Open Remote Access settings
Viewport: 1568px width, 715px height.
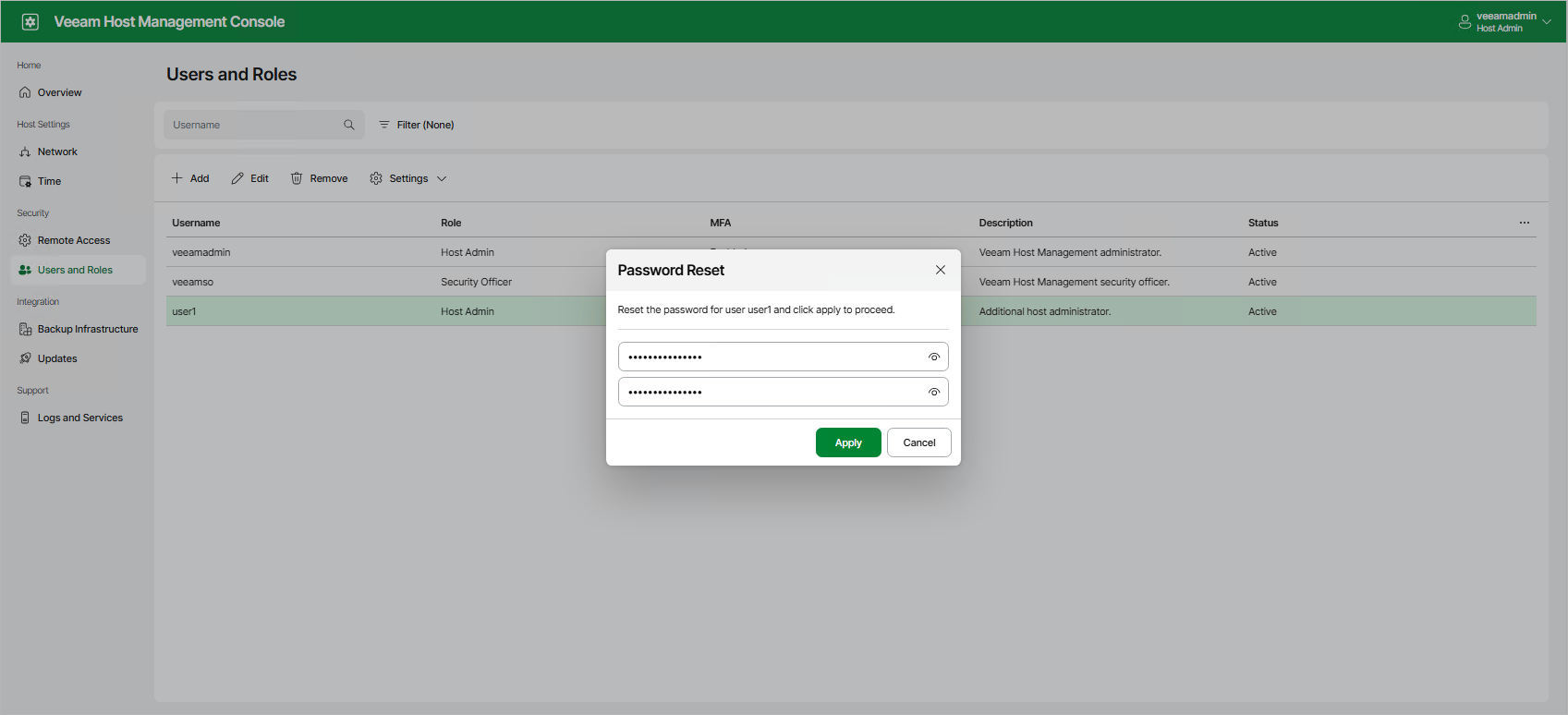tap(78, 240)
